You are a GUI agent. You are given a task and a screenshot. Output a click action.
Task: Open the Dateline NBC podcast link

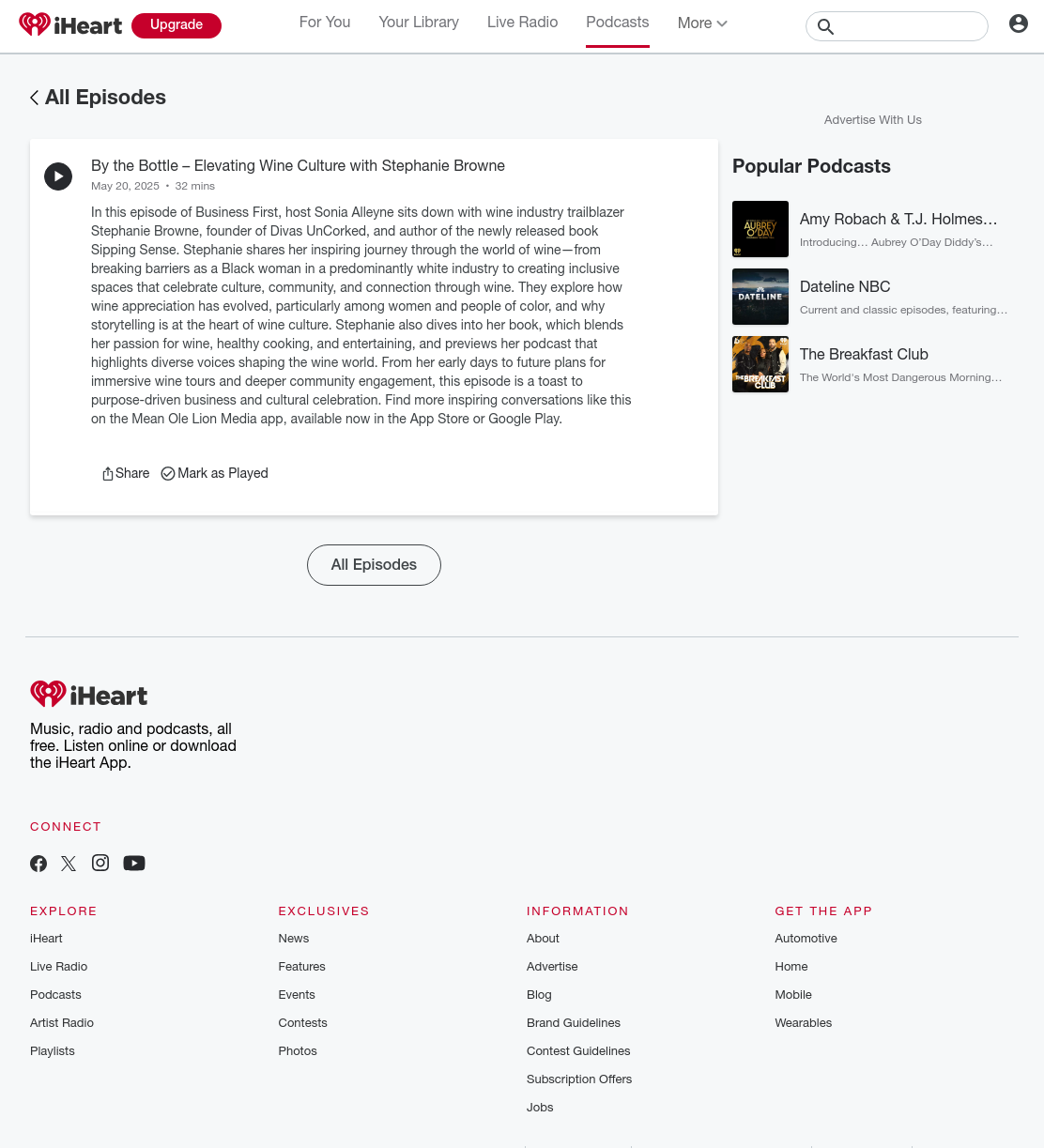point(845,286)
